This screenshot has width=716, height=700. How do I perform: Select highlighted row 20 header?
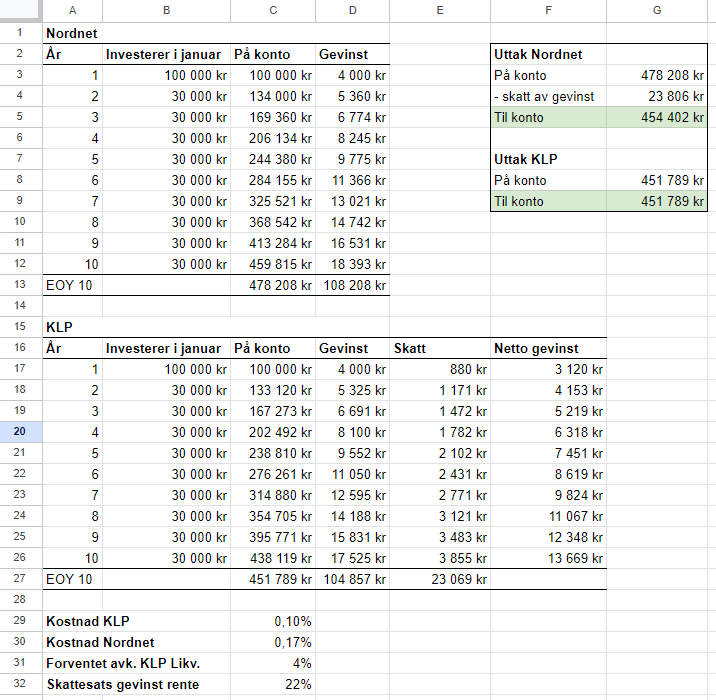point(21,432)
